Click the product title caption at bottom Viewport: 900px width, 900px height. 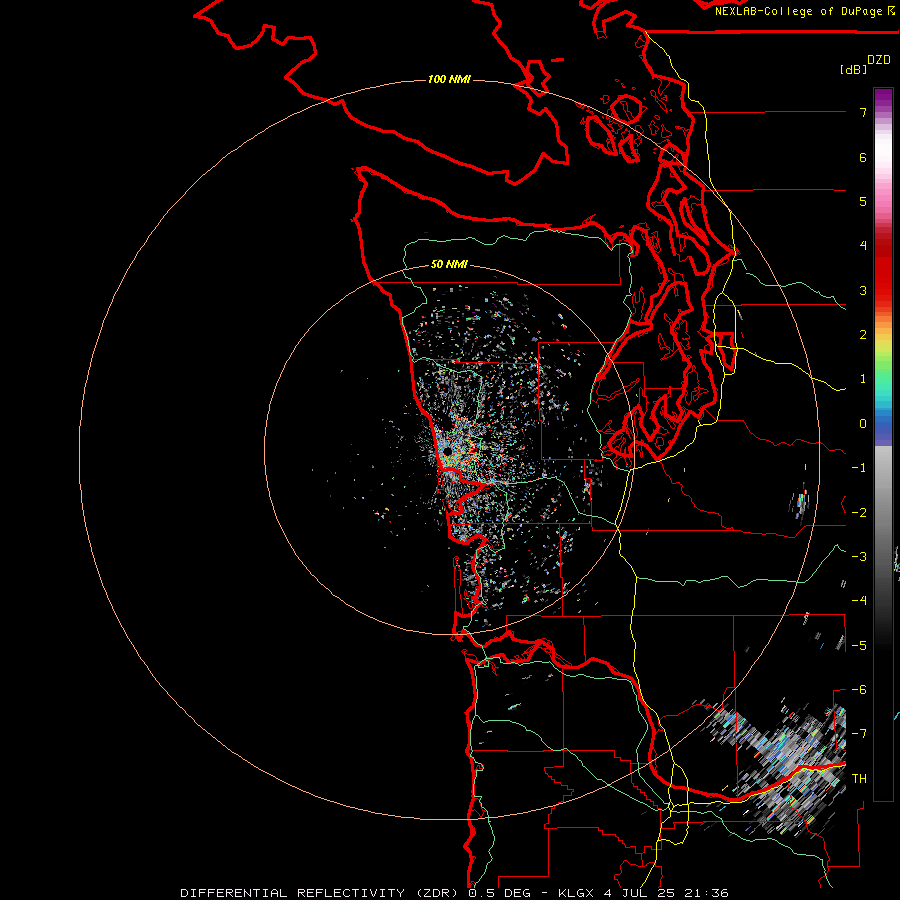pos(454,893)
